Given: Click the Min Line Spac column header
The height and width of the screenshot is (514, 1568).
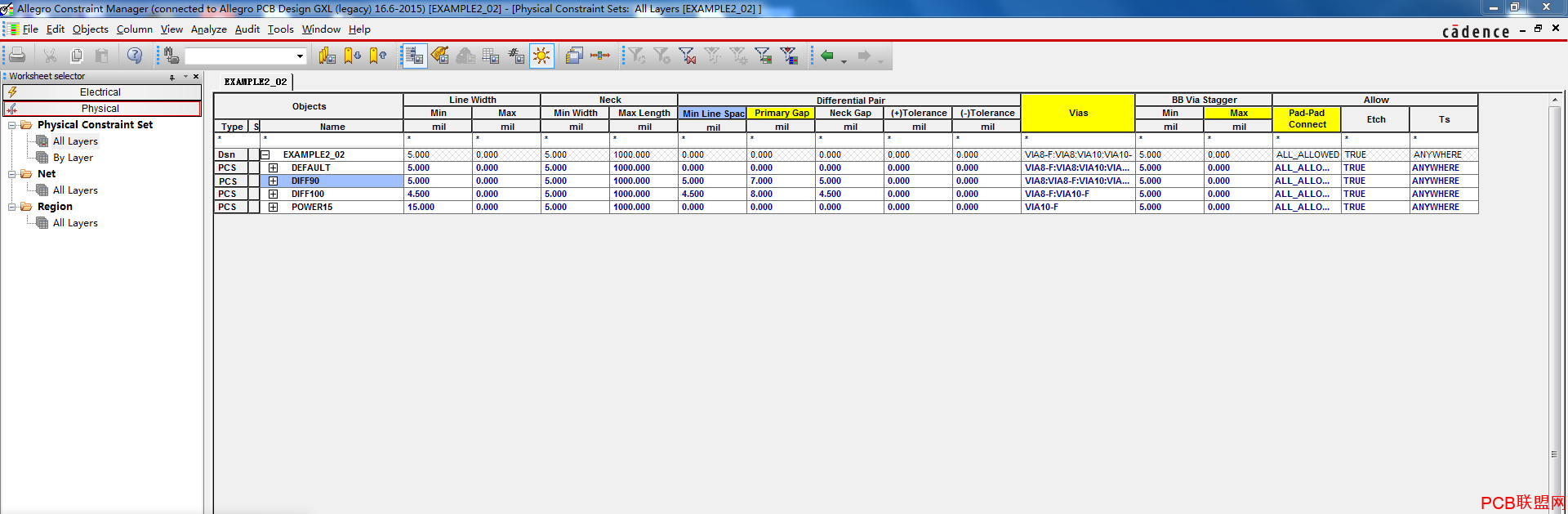Looking at the screenshot, I should coord(713,114).
